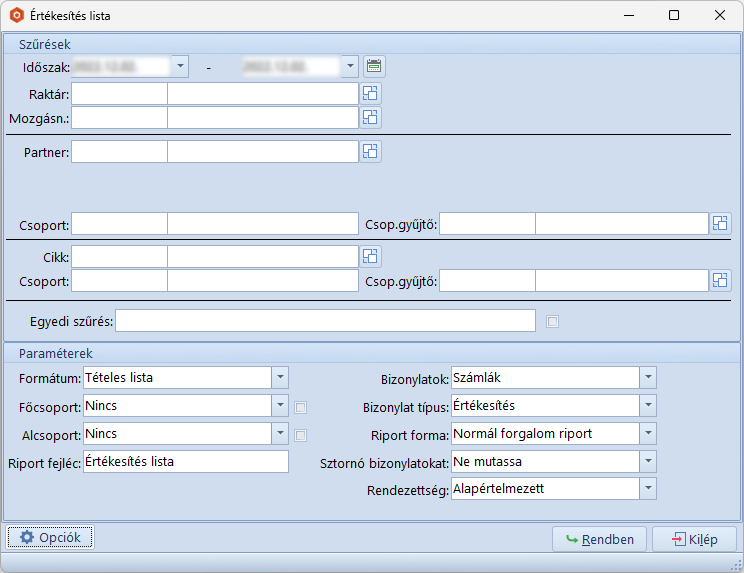The height and width of the screenshot is (573, 744).
Task: Click the app icon in title bar
Action: coord(16,16)
